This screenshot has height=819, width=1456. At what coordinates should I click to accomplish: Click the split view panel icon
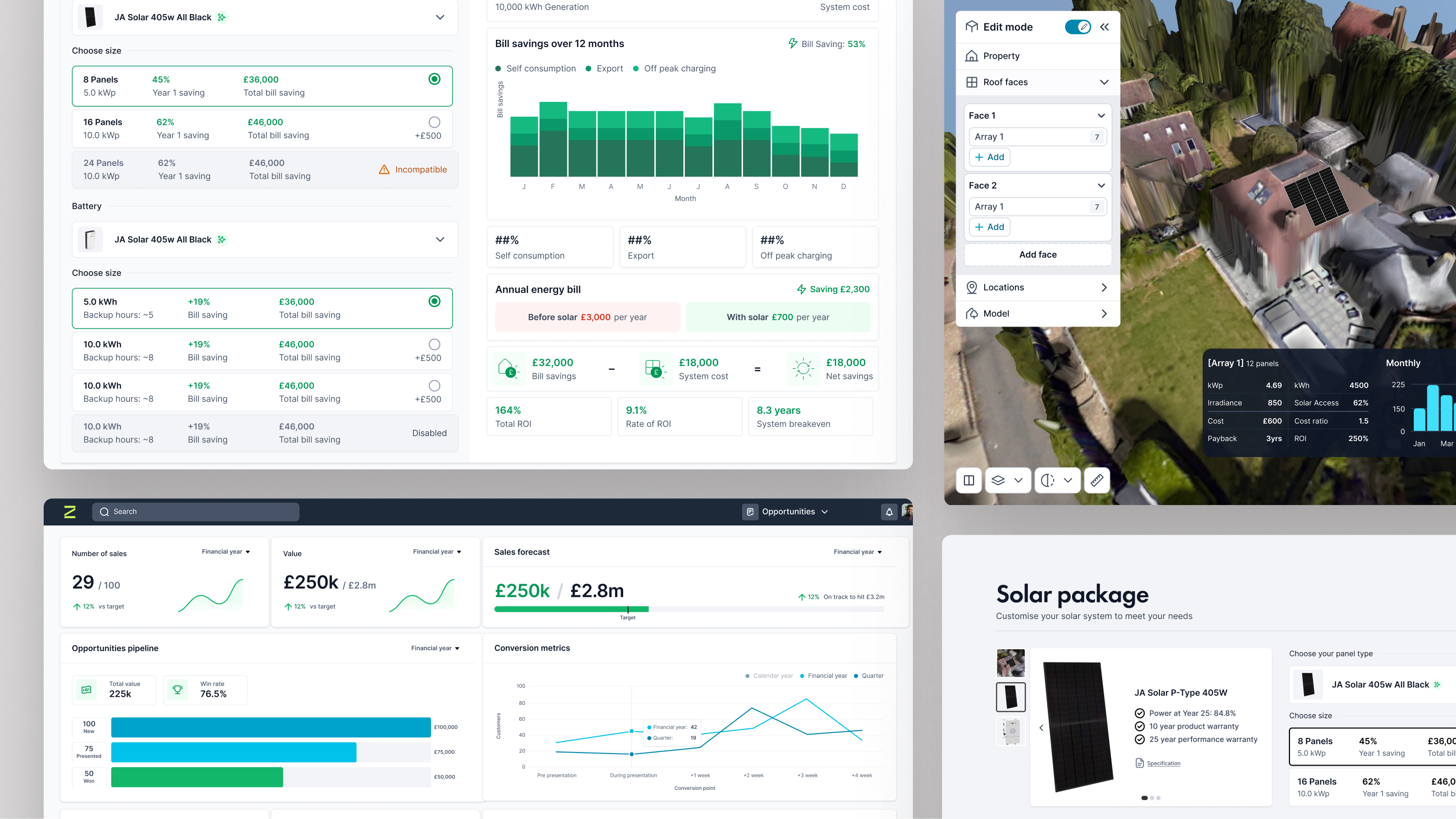(969, 480)
